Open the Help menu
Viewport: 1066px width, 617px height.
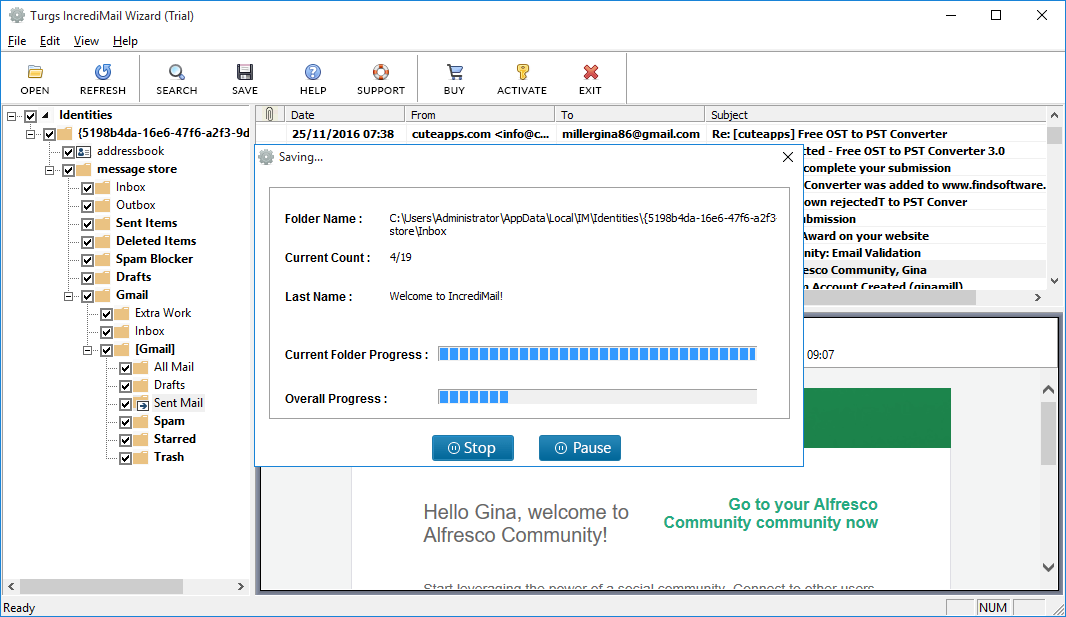[125, 41]
